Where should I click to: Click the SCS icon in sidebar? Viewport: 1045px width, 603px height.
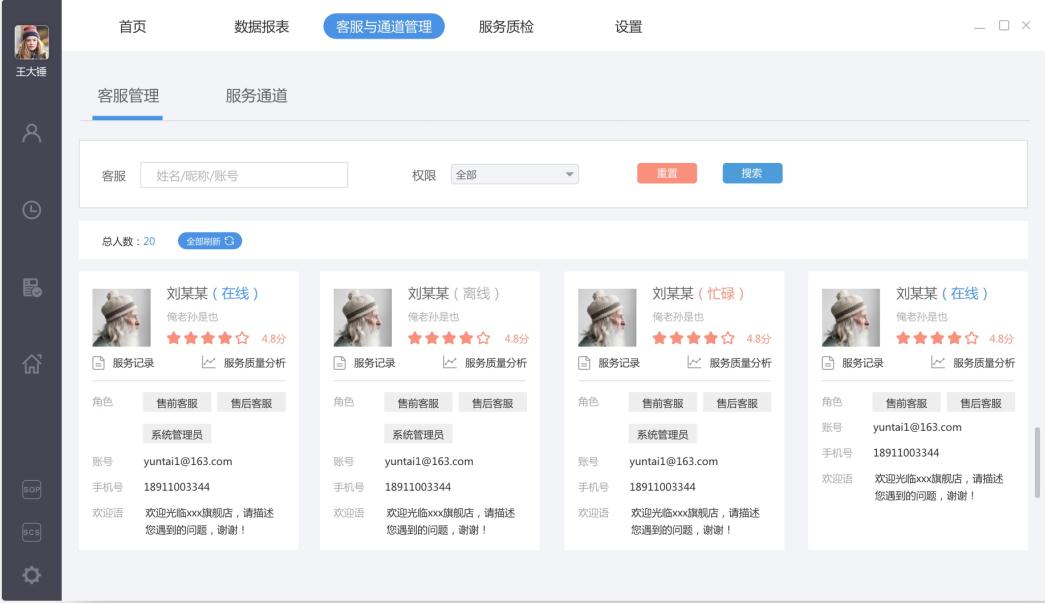(31, 533)
